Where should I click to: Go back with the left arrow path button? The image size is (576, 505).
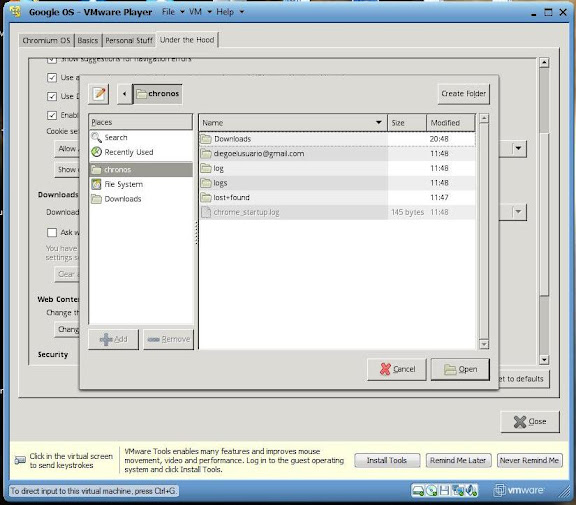coord(125,94)
